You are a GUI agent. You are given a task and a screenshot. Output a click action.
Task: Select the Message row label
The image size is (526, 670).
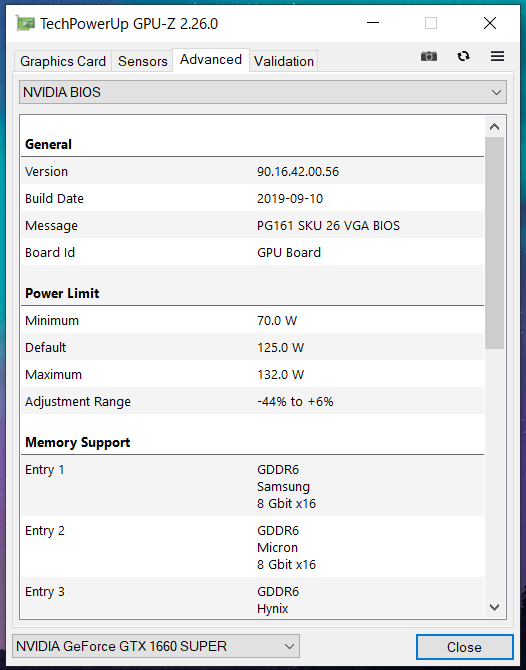click(51, 225)
